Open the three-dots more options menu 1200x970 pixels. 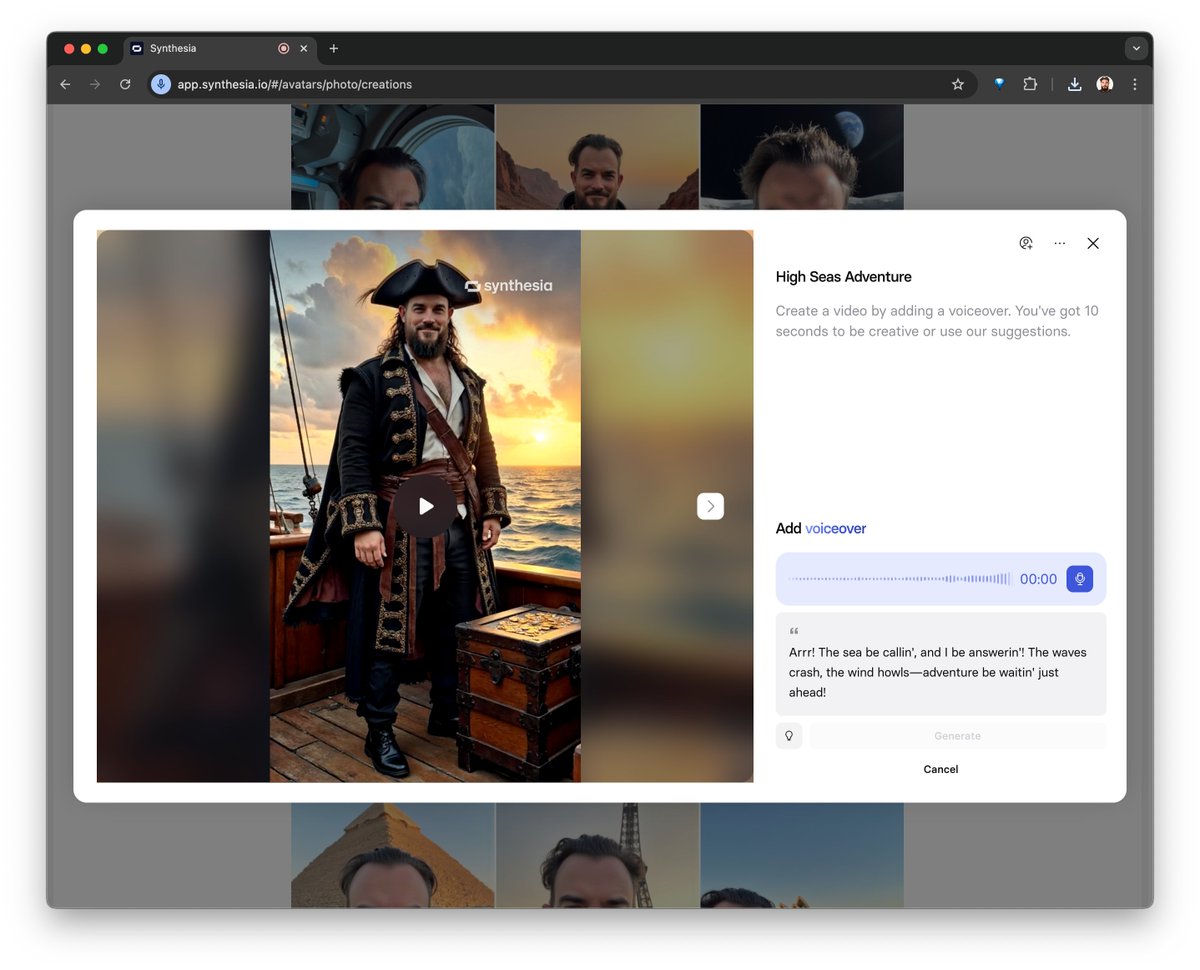(x=1059, y=243)
